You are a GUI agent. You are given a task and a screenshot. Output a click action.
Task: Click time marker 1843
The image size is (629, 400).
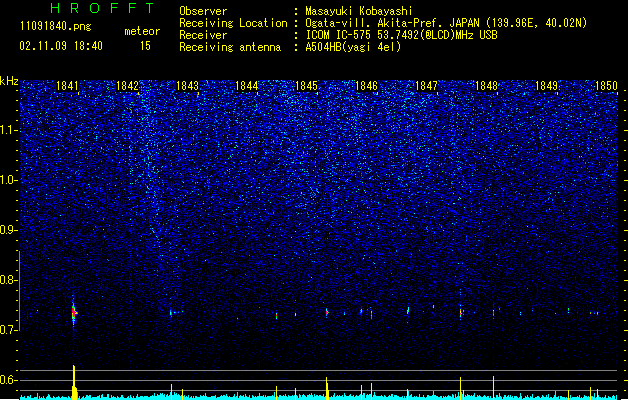point(187,86)
